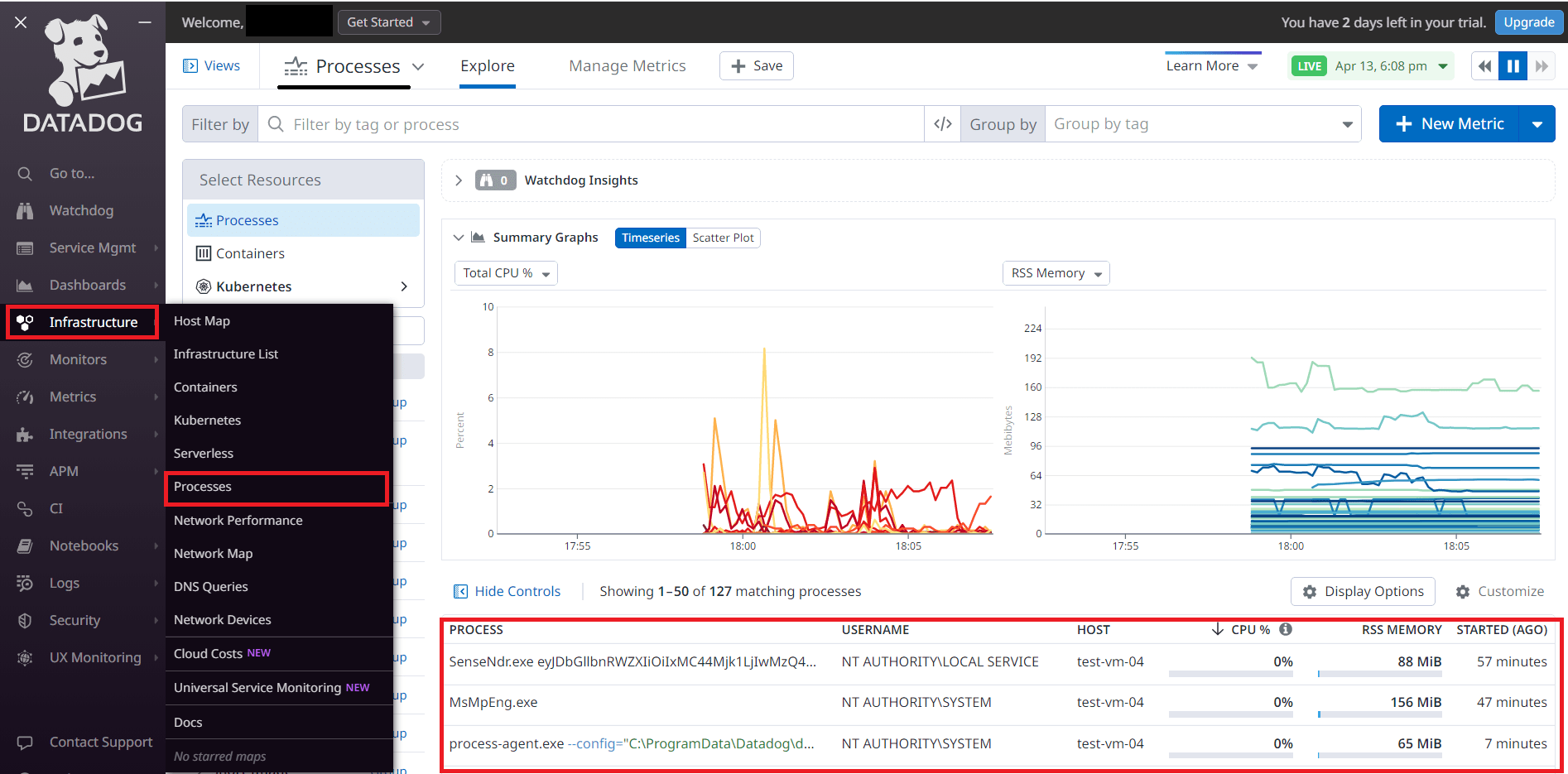The image size is (1568, 774).
Task: Click the Upgrade button
Action: [1528, 22]
